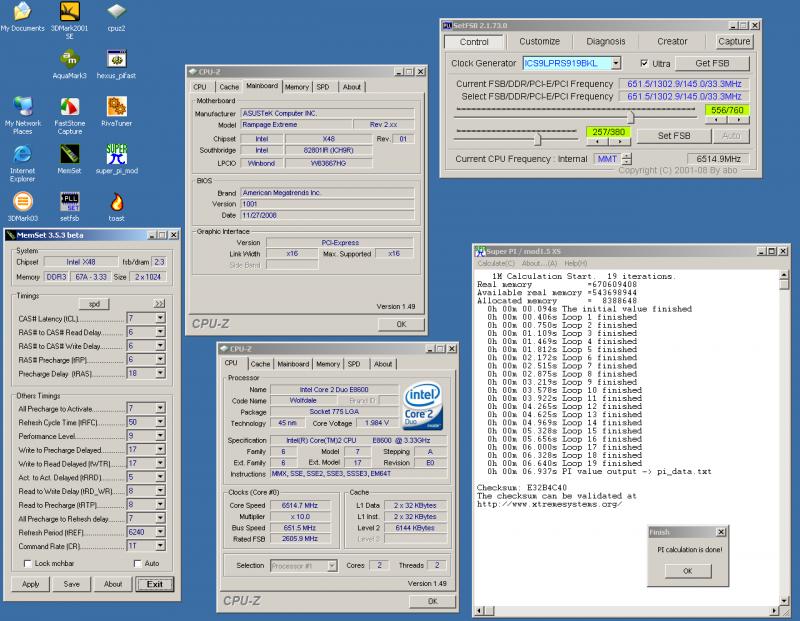Open Processor Selection dropdown in CPU-Z

click(x=332, y=565)
